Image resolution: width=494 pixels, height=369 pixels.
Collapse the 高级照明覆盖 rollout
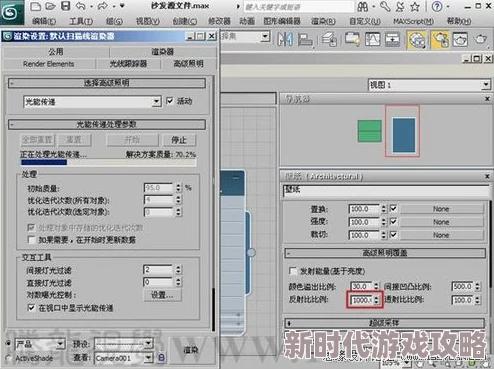pos(385,253)
